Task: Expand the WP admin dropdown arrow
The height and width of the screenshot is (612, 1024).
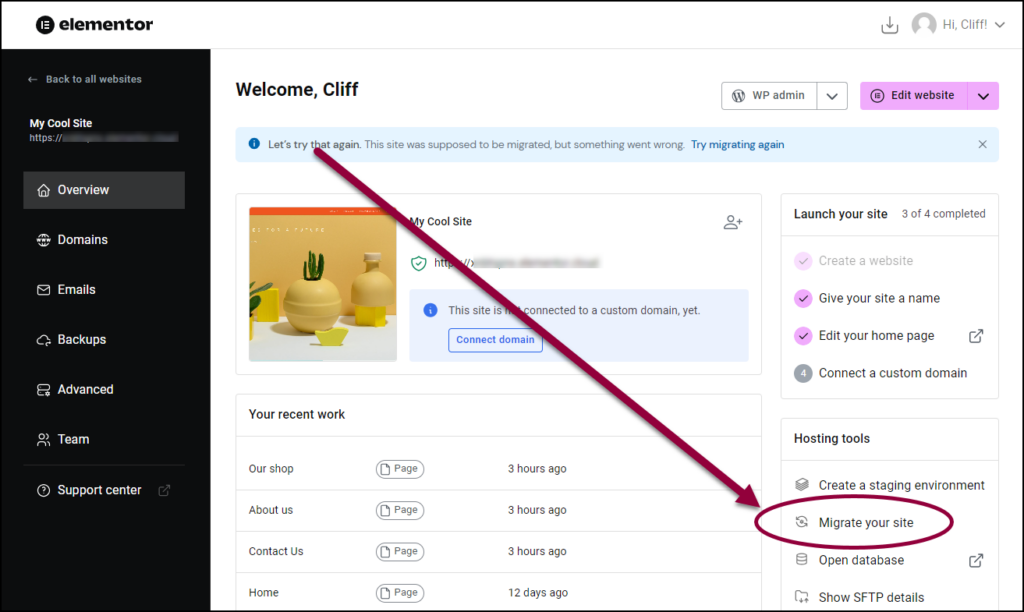Action: (832, 96)
